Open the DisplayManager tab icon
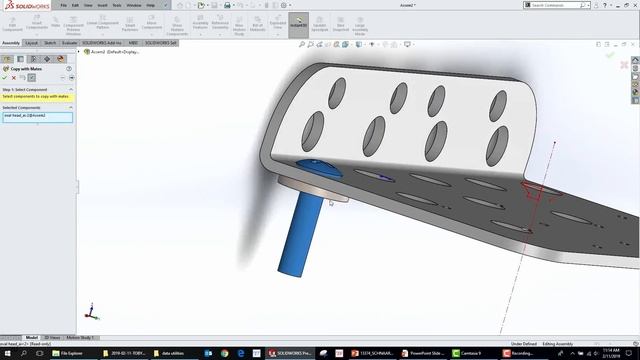This screenshot has width=640, height=360. tap(60, 59)
